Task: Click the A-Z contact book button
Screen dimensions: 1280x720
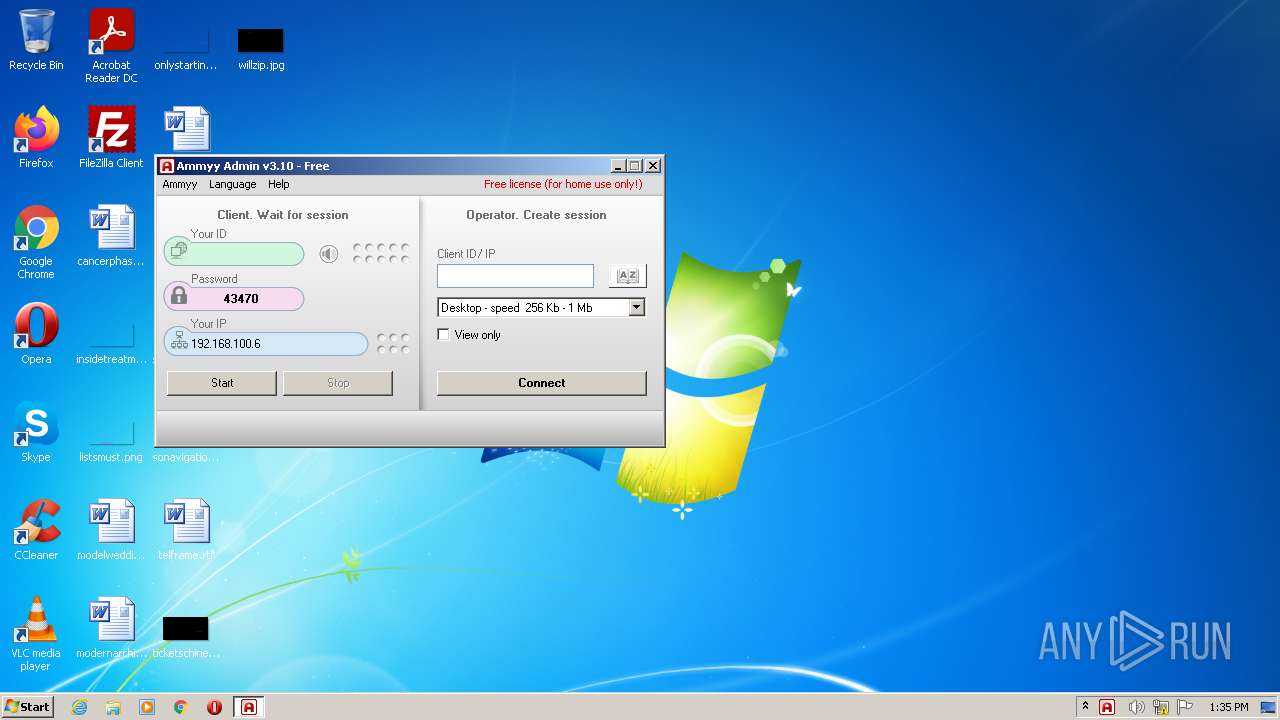Action: click(x=628, y=275)
